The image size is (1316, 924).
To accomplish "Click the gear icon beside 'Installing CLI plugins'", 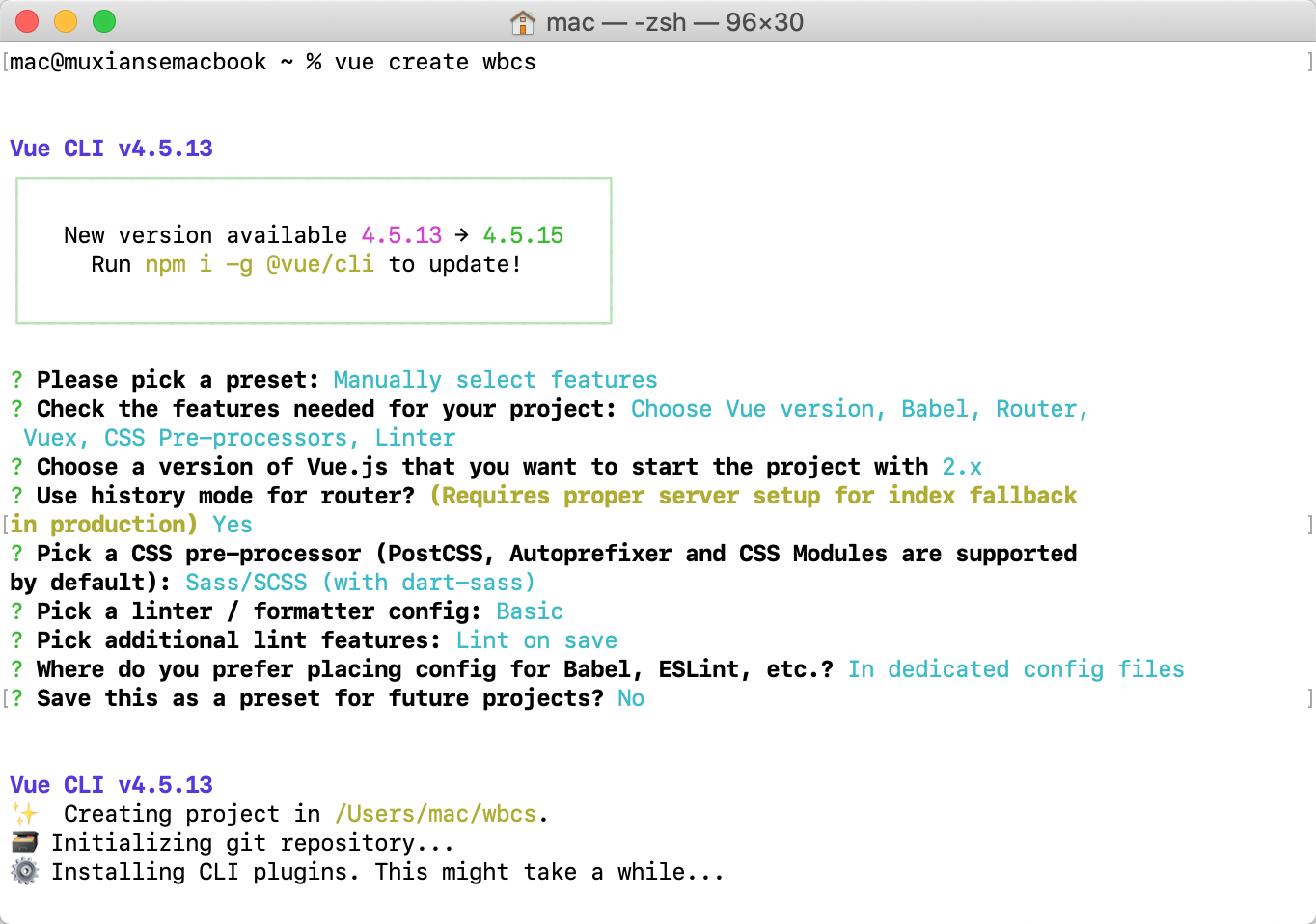I will (x=25, y=871).
